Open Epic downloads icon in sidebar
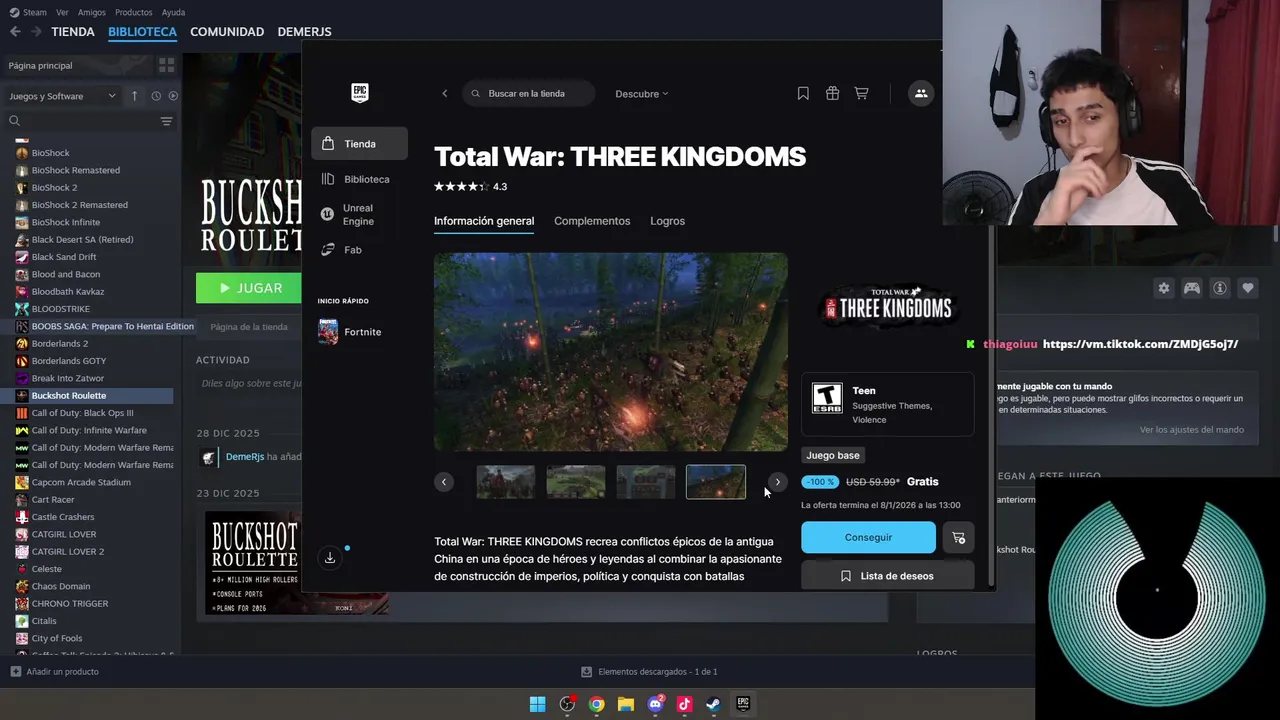 pyautogui.click(x=330, y=557)
